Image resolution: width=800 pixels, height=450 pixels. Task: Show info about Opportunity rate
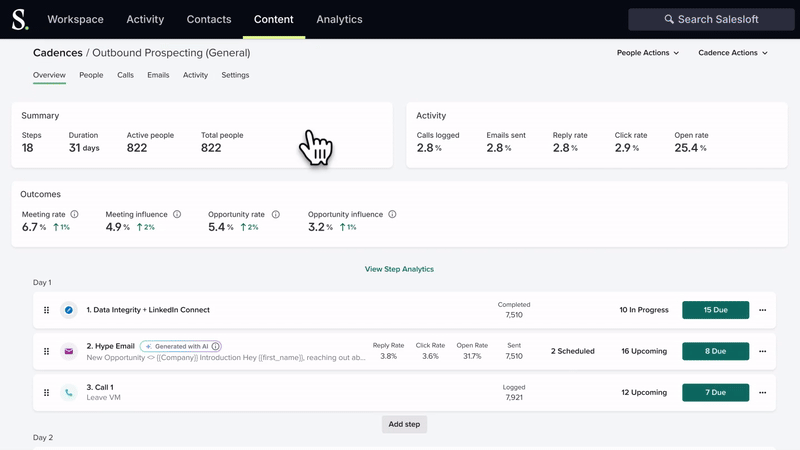pos(276,214)
